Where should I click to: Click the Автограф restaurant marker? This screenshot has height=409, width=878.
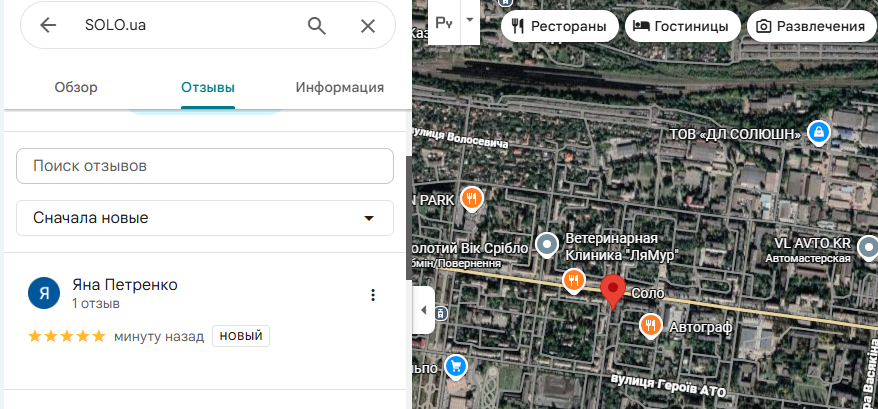(650, 325)
